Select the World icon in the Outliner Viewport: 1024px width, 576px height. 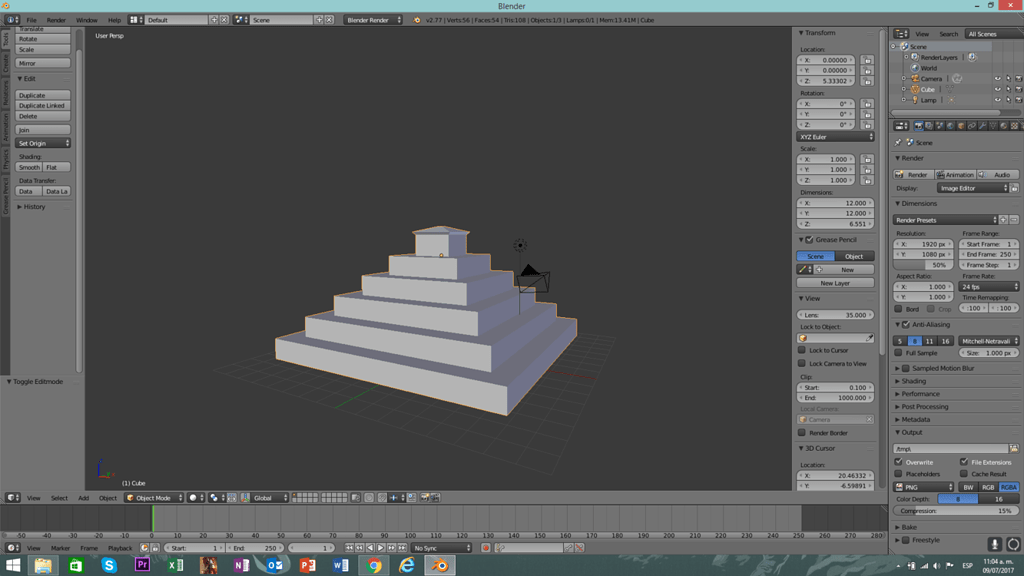pyautogui.click(x=915, y=68)
